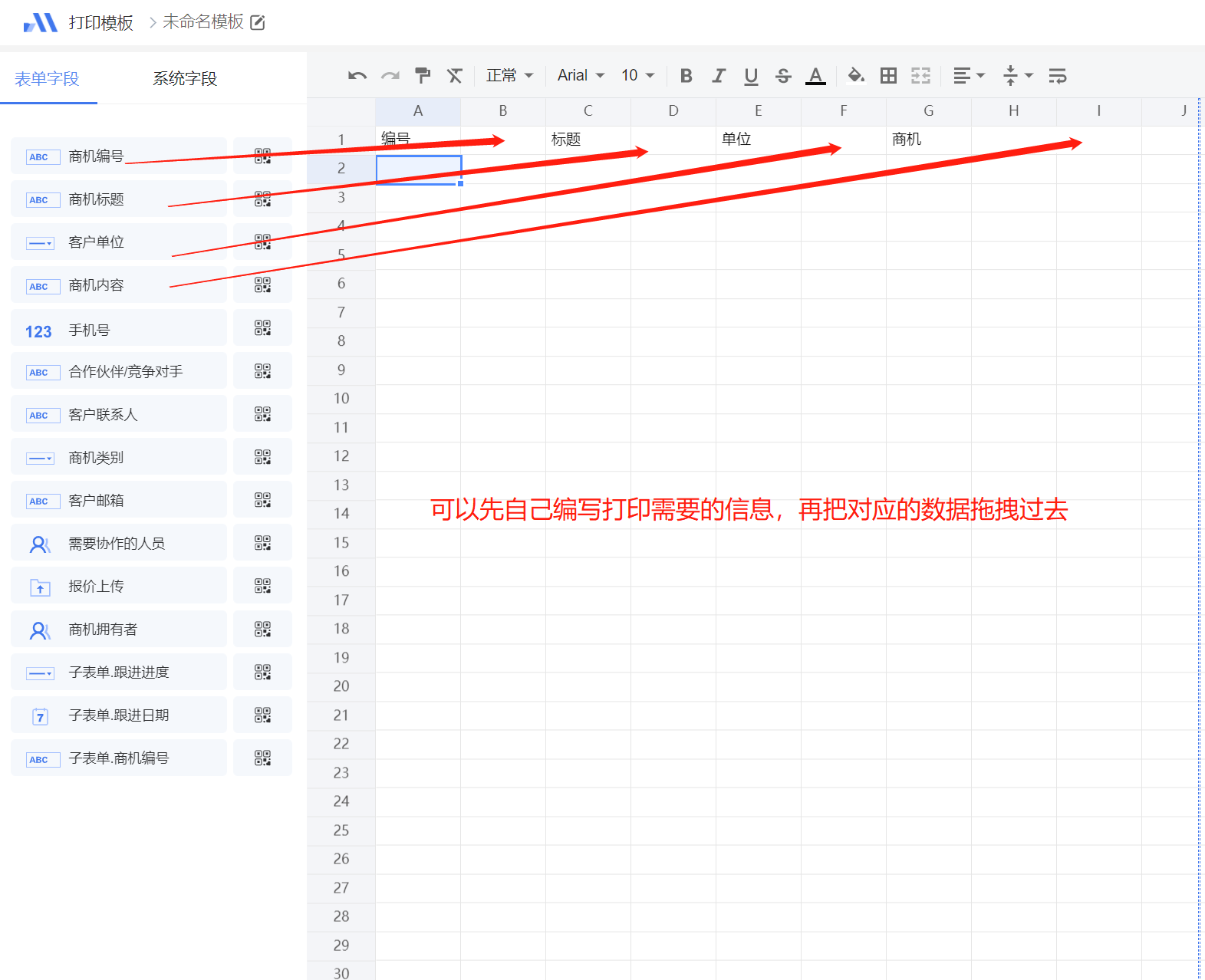Open the horizontal alignment dropdown
This screenshot has height=980, width=1205.
(x=969, y=75)
